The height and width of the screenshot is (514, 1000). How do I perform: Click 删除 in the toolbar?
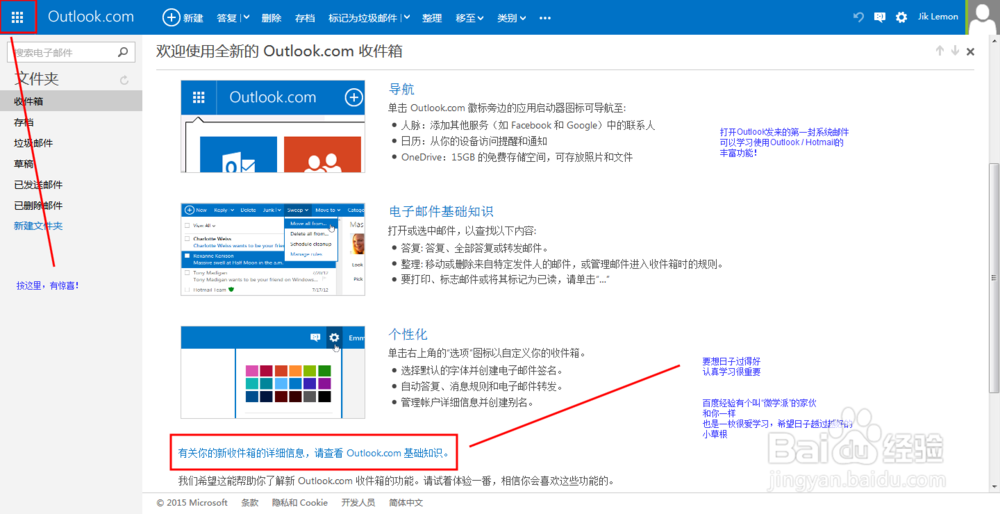[x=271, y=18]
